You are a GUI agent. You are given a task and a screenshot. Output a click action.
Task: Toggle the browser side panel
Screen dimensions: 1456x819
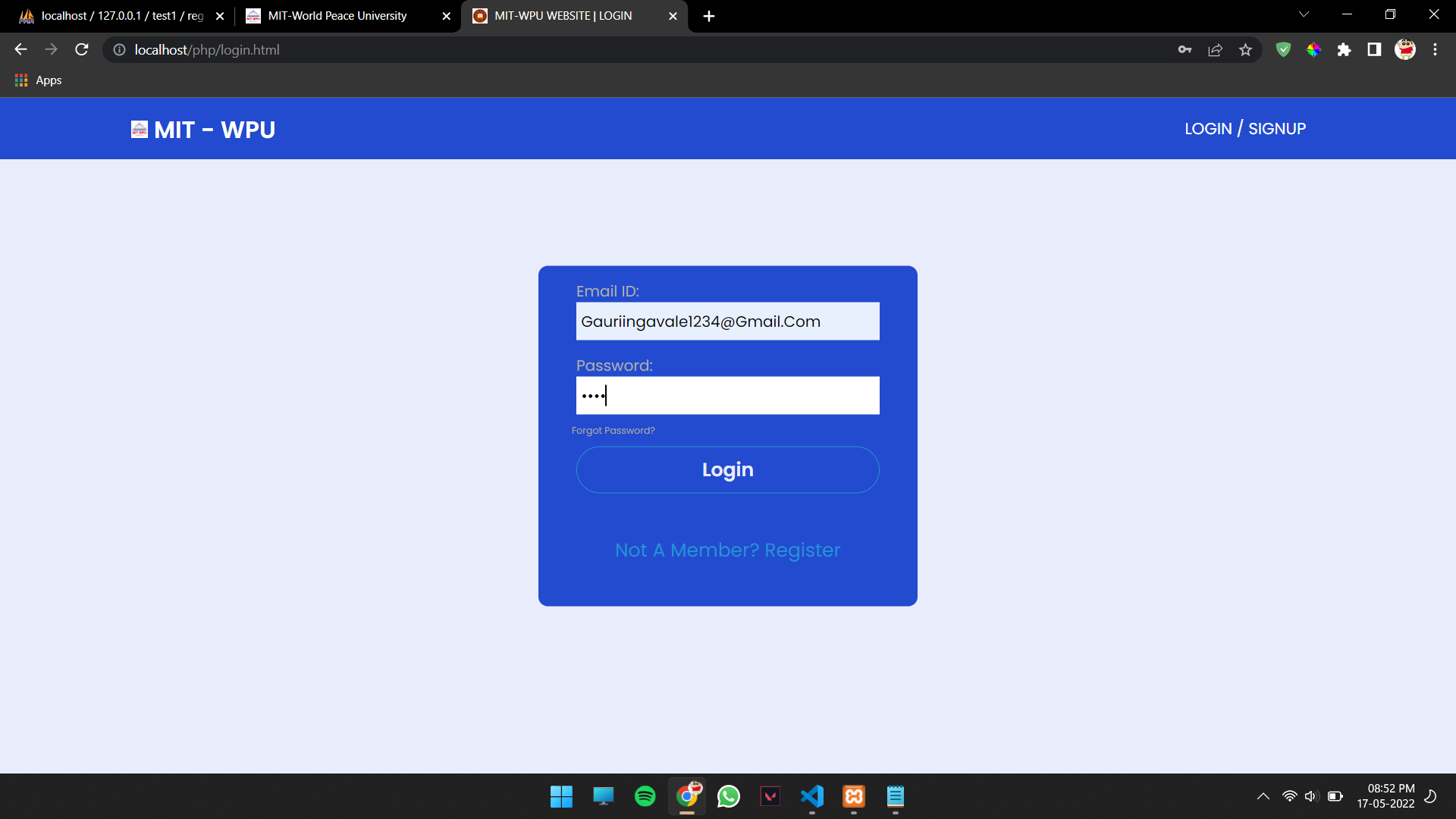(1374, 50)
